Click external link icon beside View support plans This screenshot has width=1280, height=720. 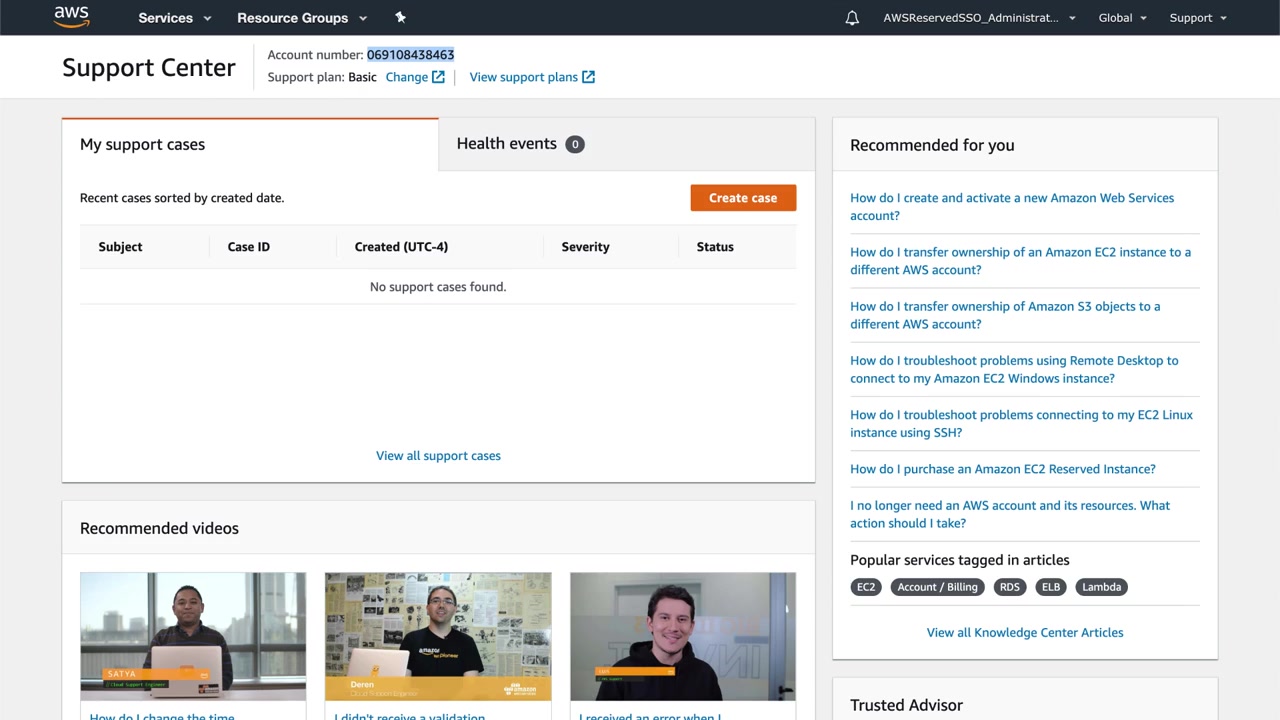click(x=588, y=77)
